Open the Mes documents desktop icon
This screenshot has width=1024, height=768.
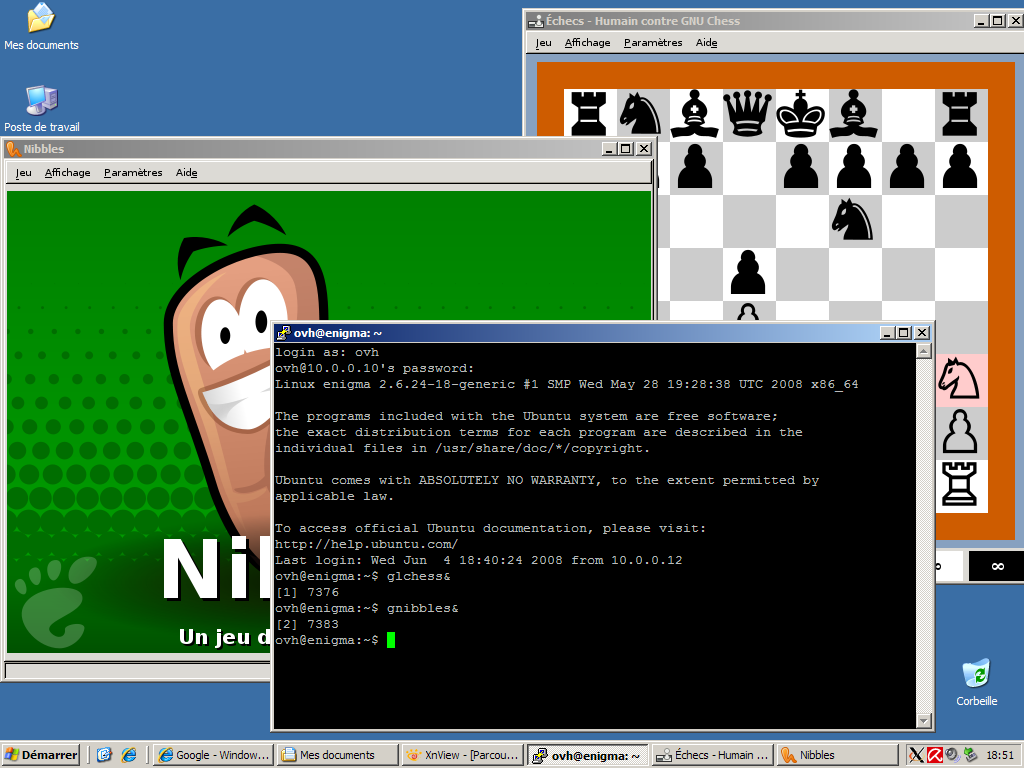click(41, 20)
